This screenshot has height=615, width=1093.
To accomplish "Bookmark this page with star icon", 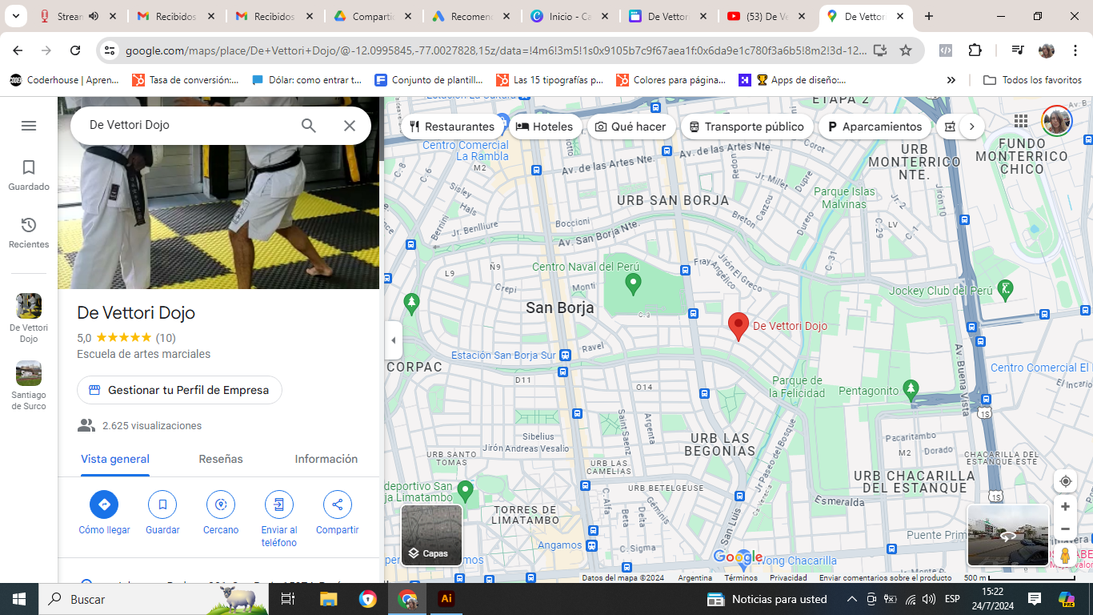I will 905,50.
